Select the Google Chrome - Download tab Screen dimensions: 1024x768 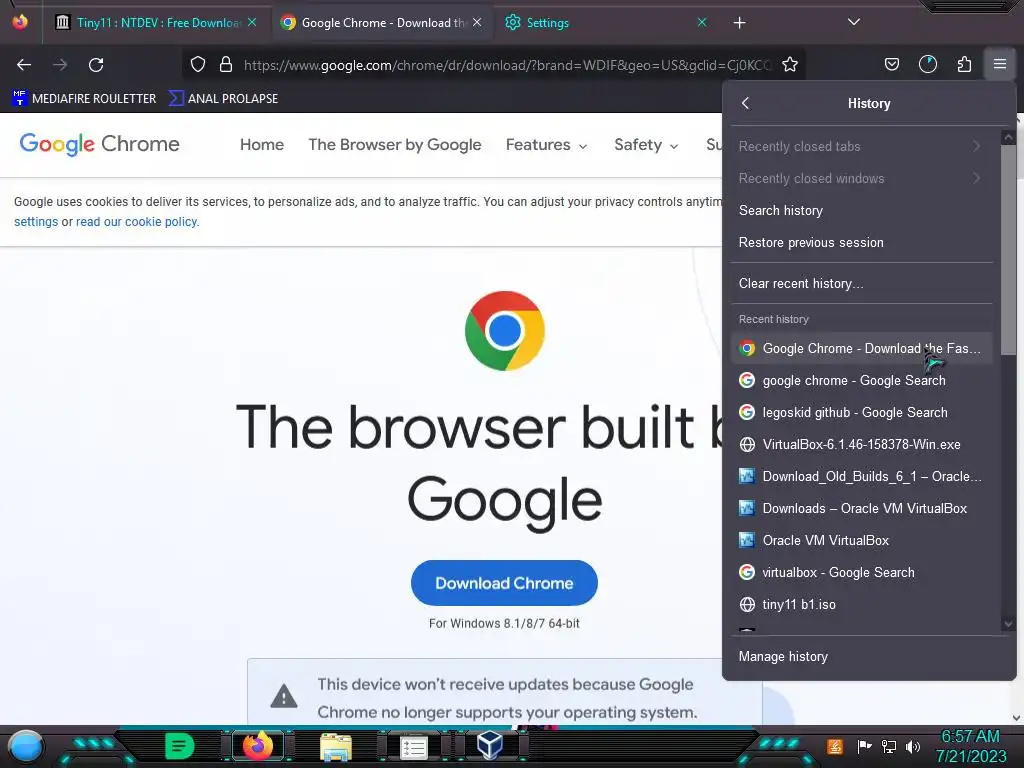click(382, 22)
